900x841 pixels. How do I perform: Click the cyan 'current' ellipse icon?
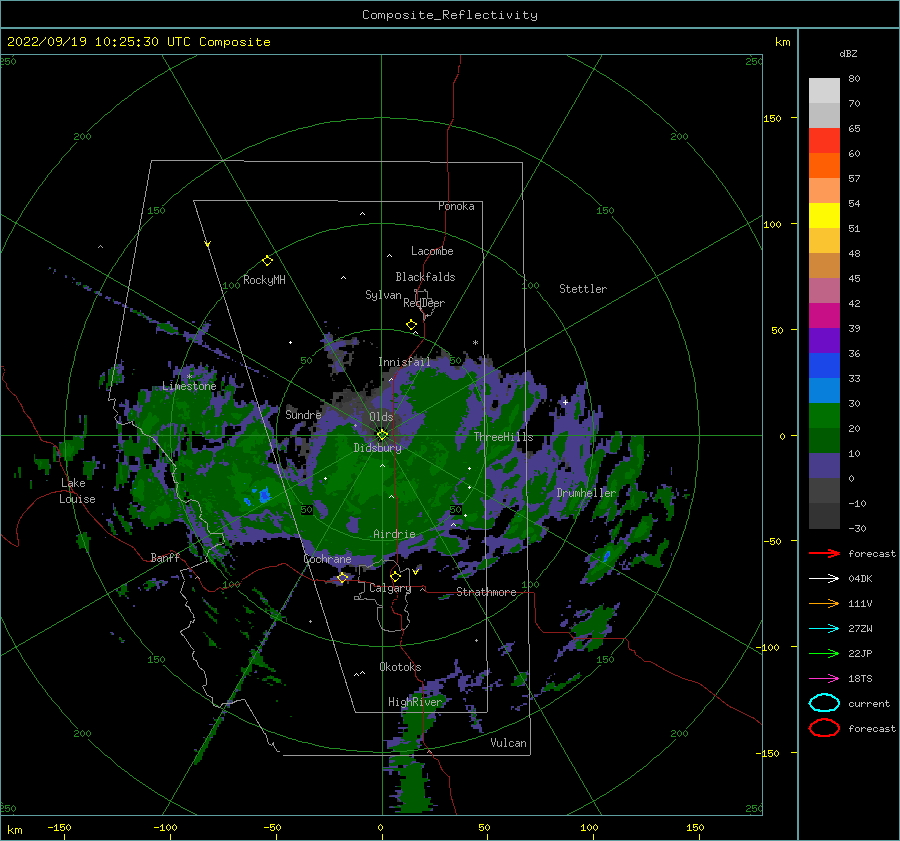[824, 703]
